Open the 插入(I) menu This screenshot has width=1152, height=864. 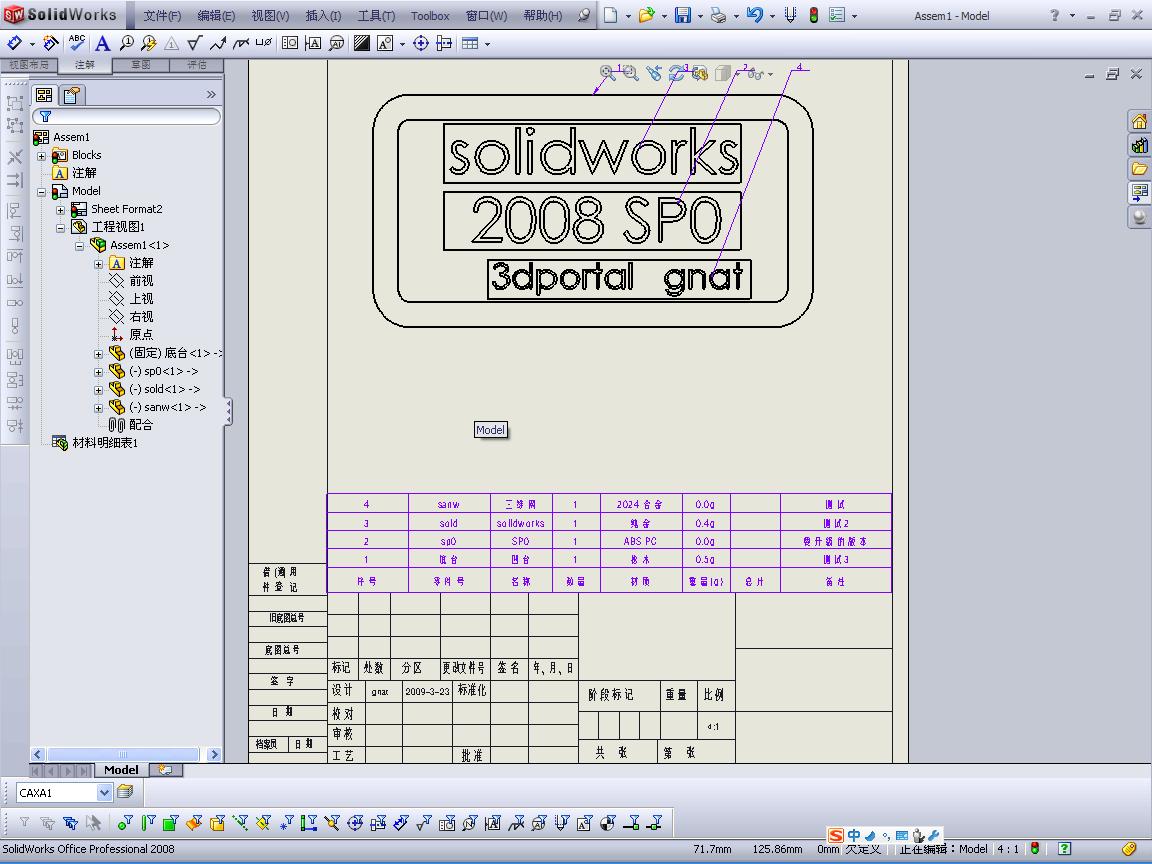(x=323, y=15)
